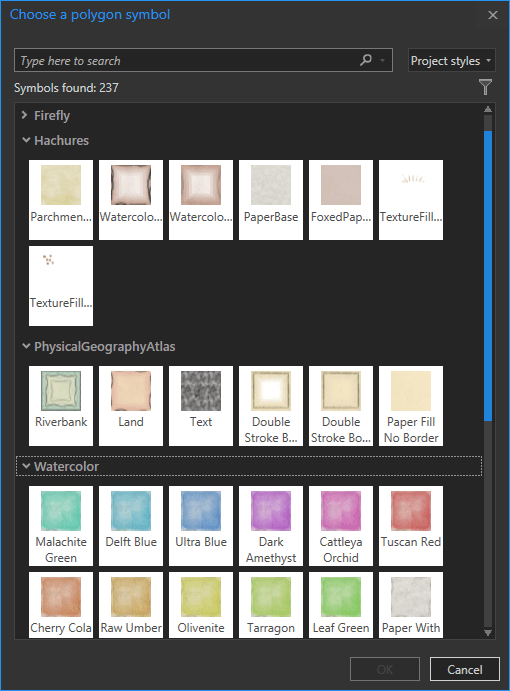Pick the Text texture symbol
Image resolution: width=510 pixels, height=691 pixels.
coord(201,406)
